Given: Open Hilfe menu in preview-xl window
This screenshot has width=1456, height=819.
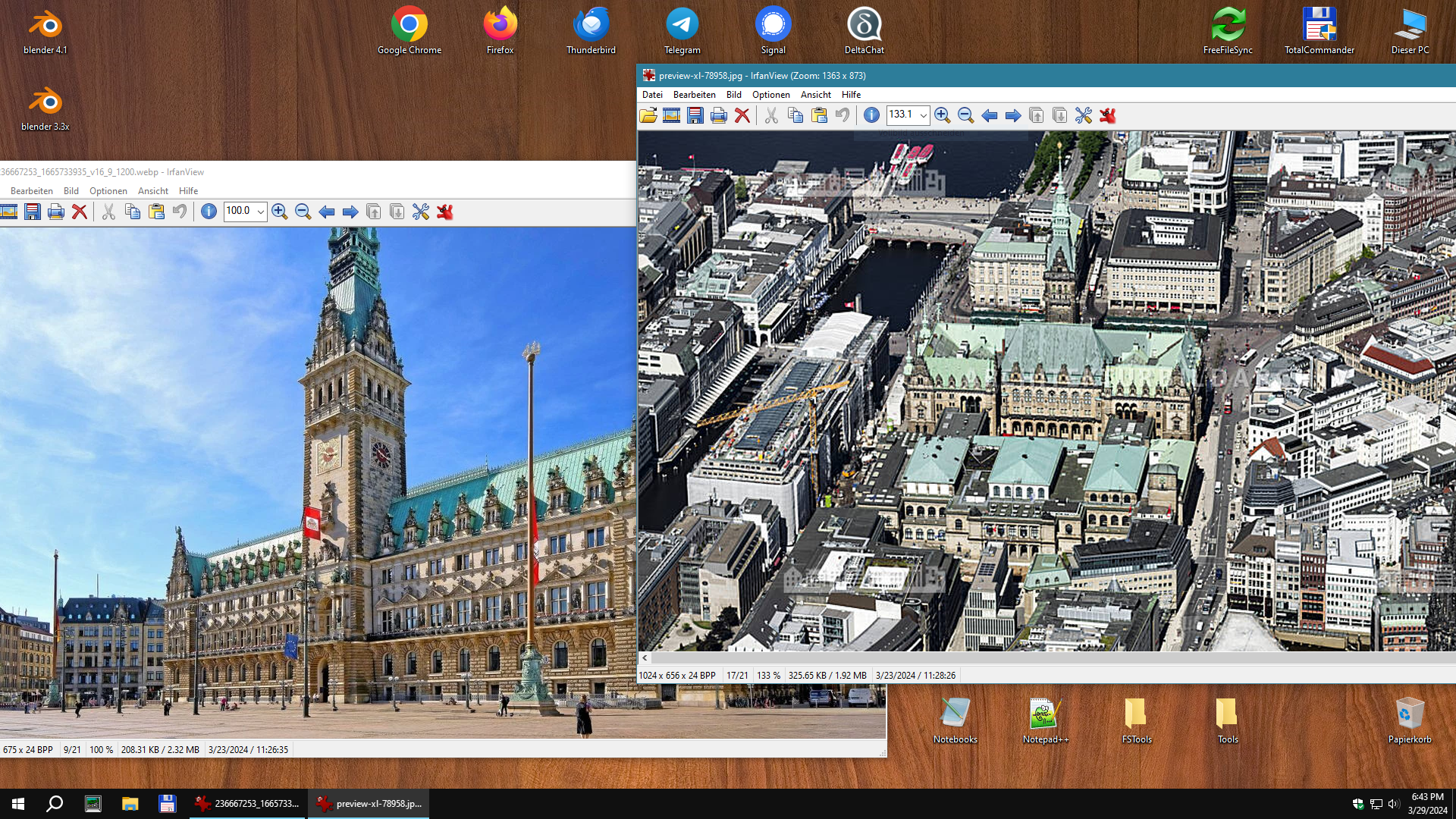Looking at the screenshot, I should (851, 95).
